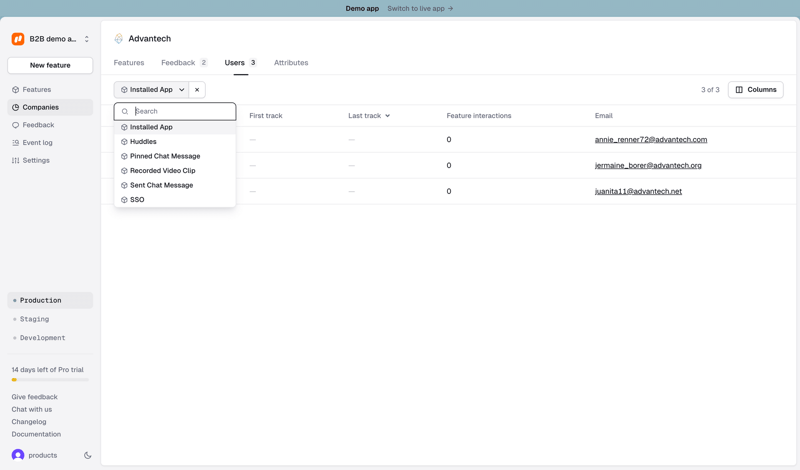The height and width of the screenshot is (470, 800).
Task: Choose Recorded Video Clip feature
Action: [x=175, y=170]
